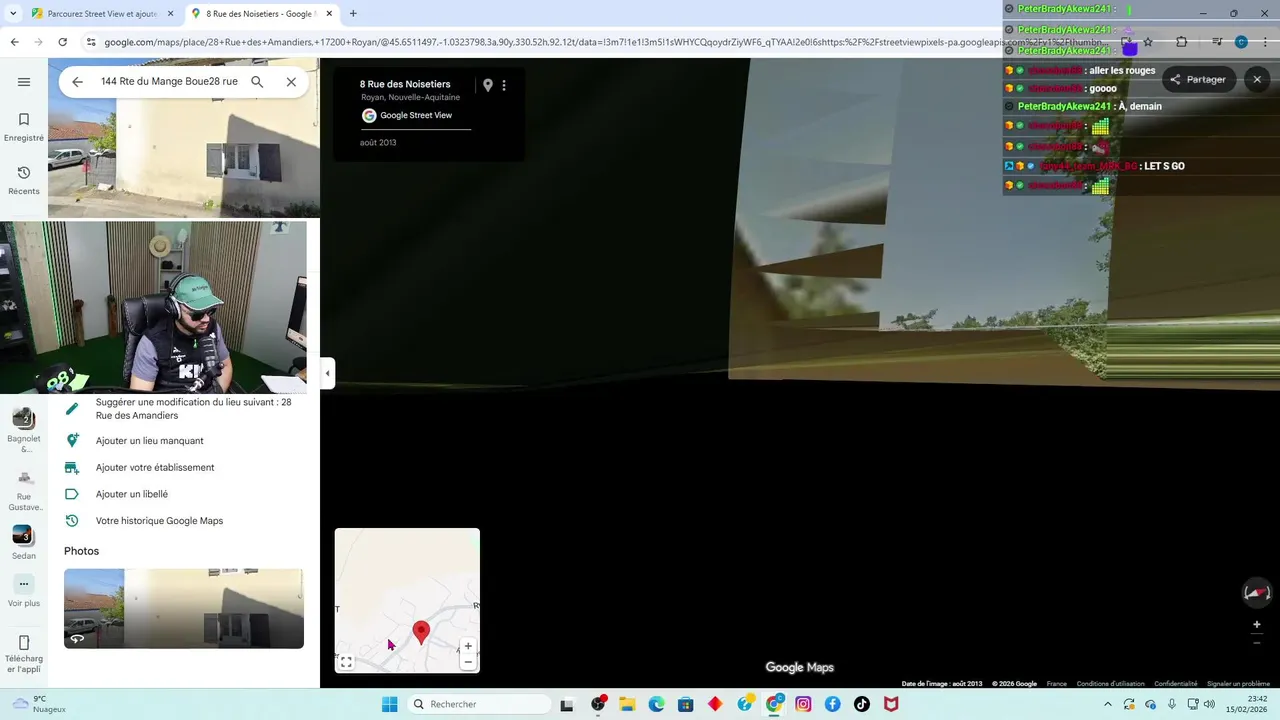Image resolution: width=1280 pixels, height=720 pixels.
Task: Click the 'août 2013' date text
Action: (378, 143)
